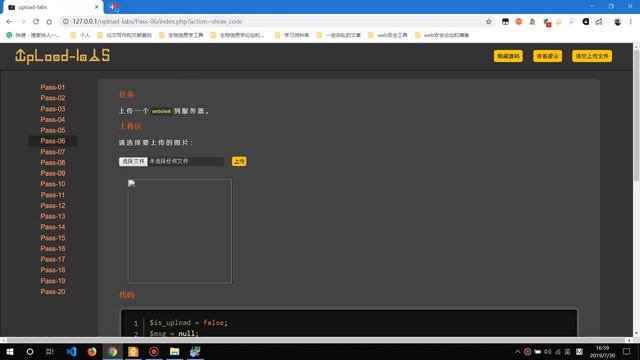Viewport: 640px width, 360px height.
Task: Open File Explorer from the taskbar
Action: 174,351
